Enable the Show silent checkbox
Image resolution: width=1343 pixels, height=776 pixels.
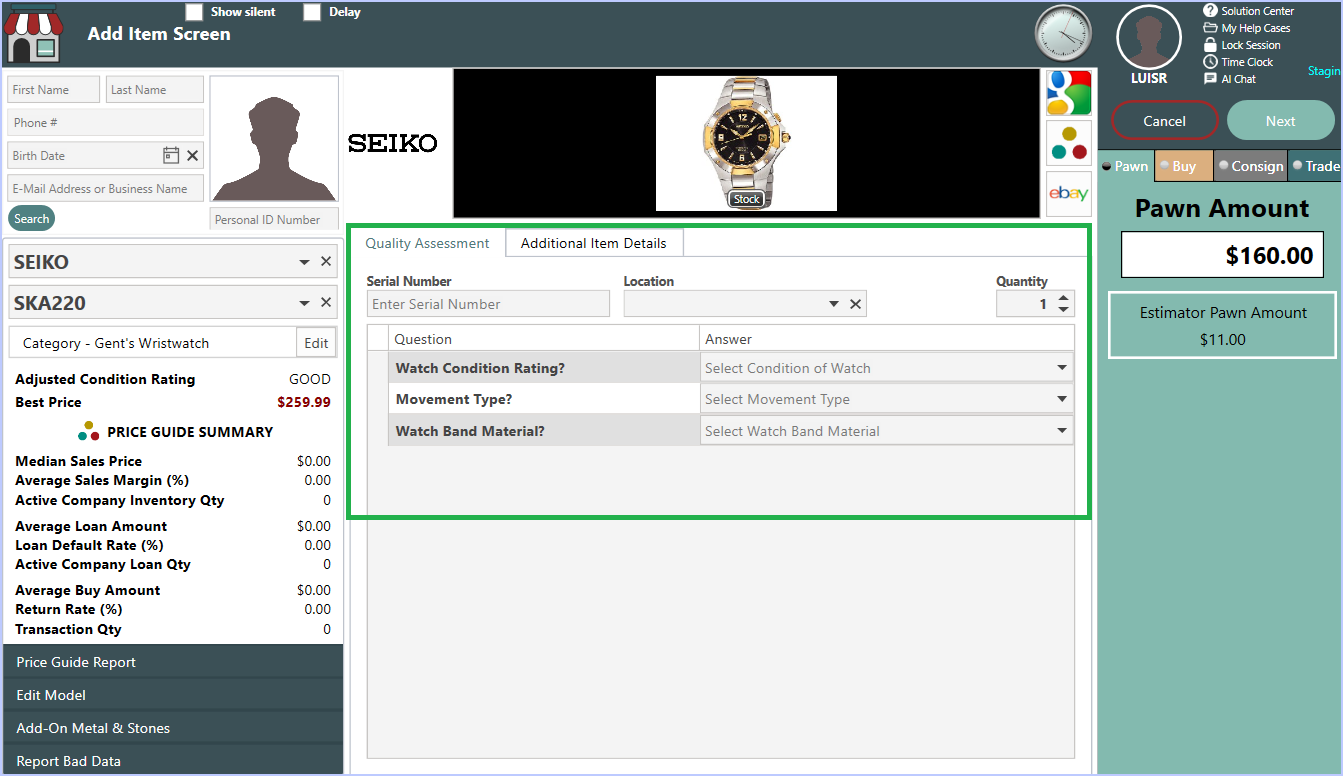[x=194, y=12]
